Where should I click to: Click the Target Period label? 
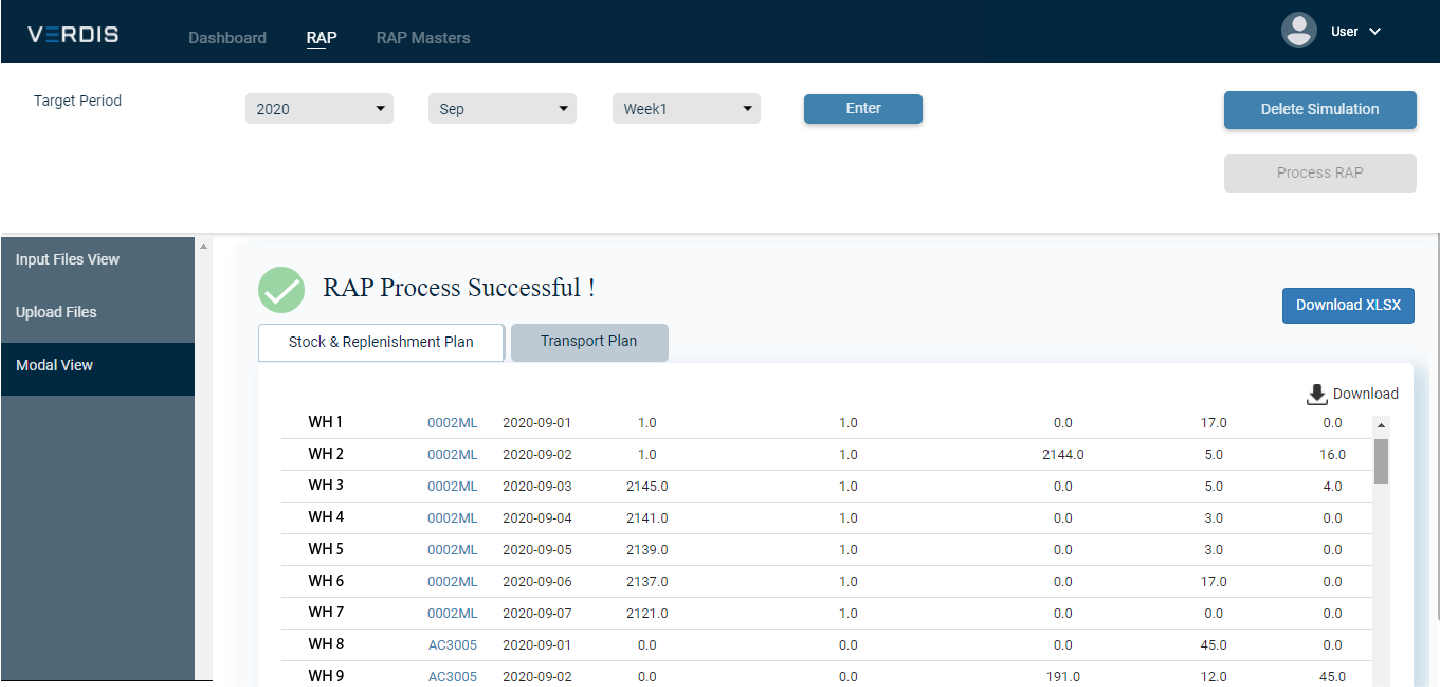(x=78, y=101)
